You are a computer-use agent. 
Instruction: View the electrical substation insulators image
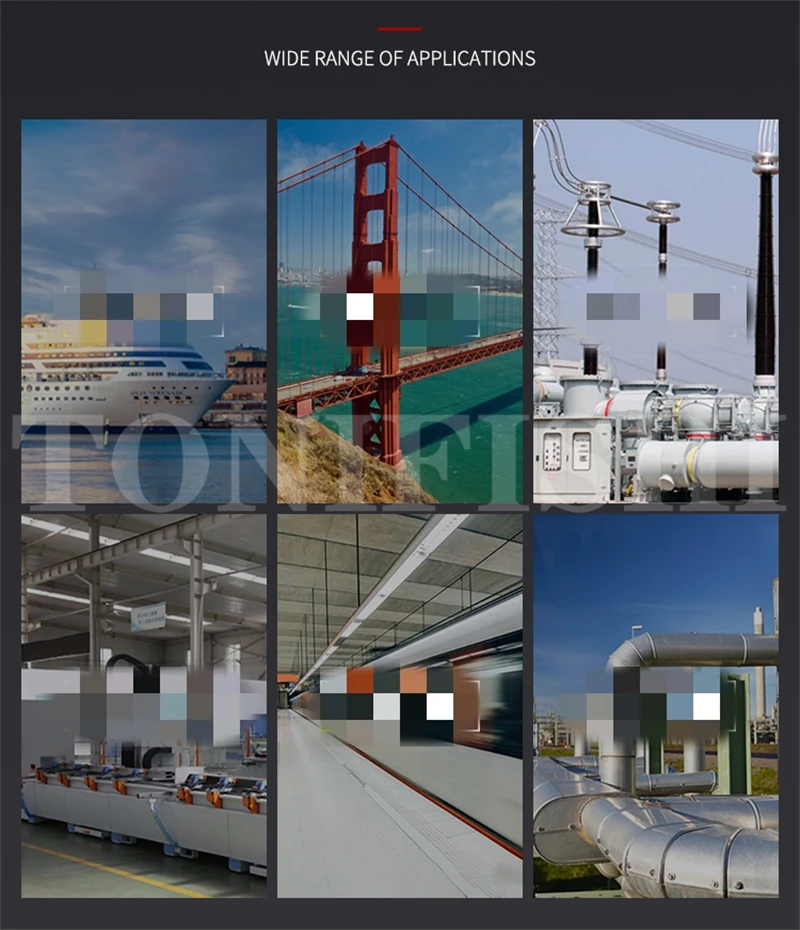tap(656, 311)
